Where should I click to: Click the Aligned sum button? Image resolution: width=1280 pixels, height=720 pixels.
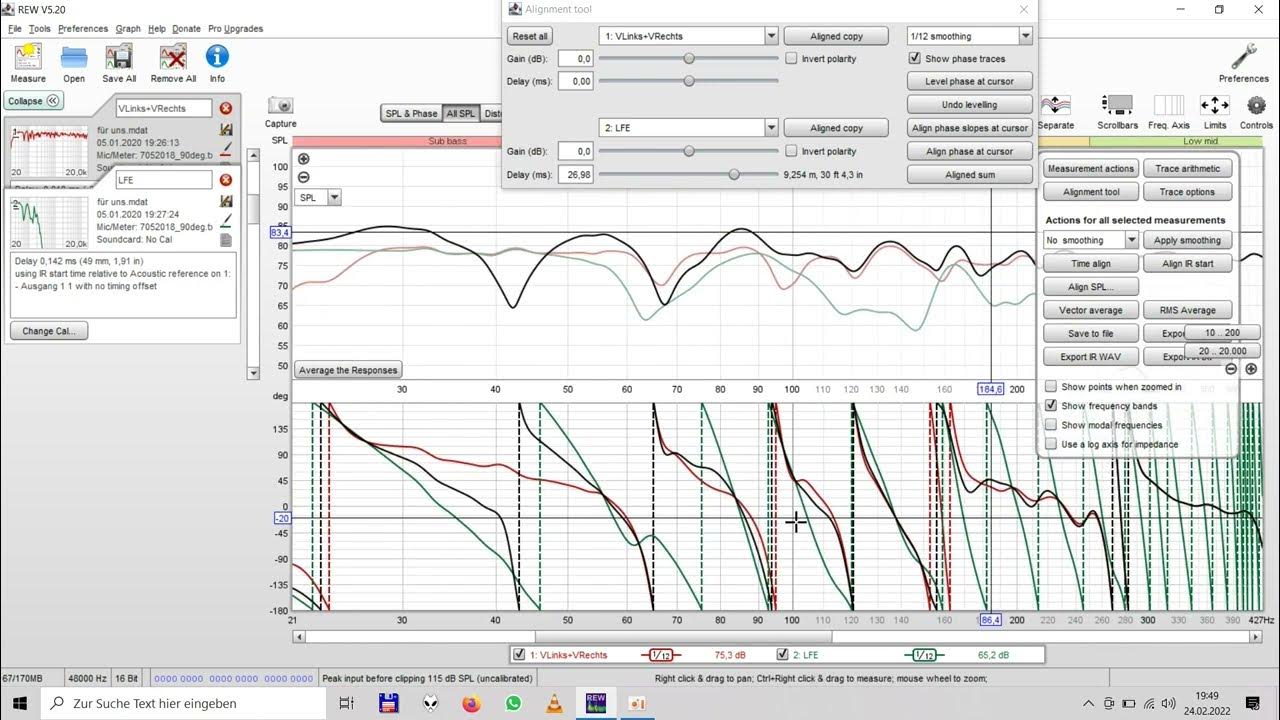point(969,174)
